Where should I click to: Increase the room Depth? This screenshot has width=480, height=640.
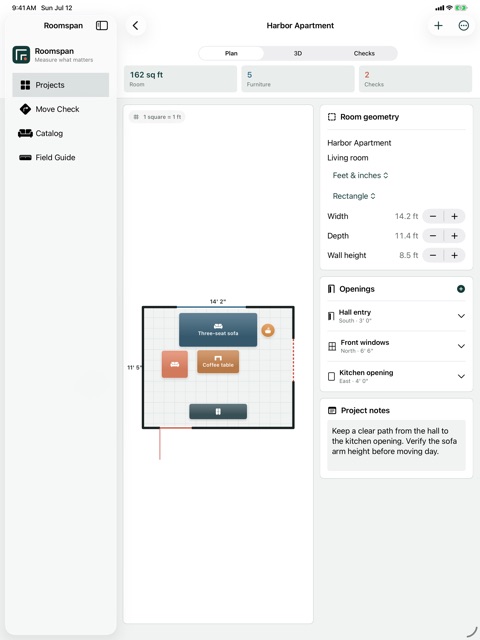tap(454, 236)
